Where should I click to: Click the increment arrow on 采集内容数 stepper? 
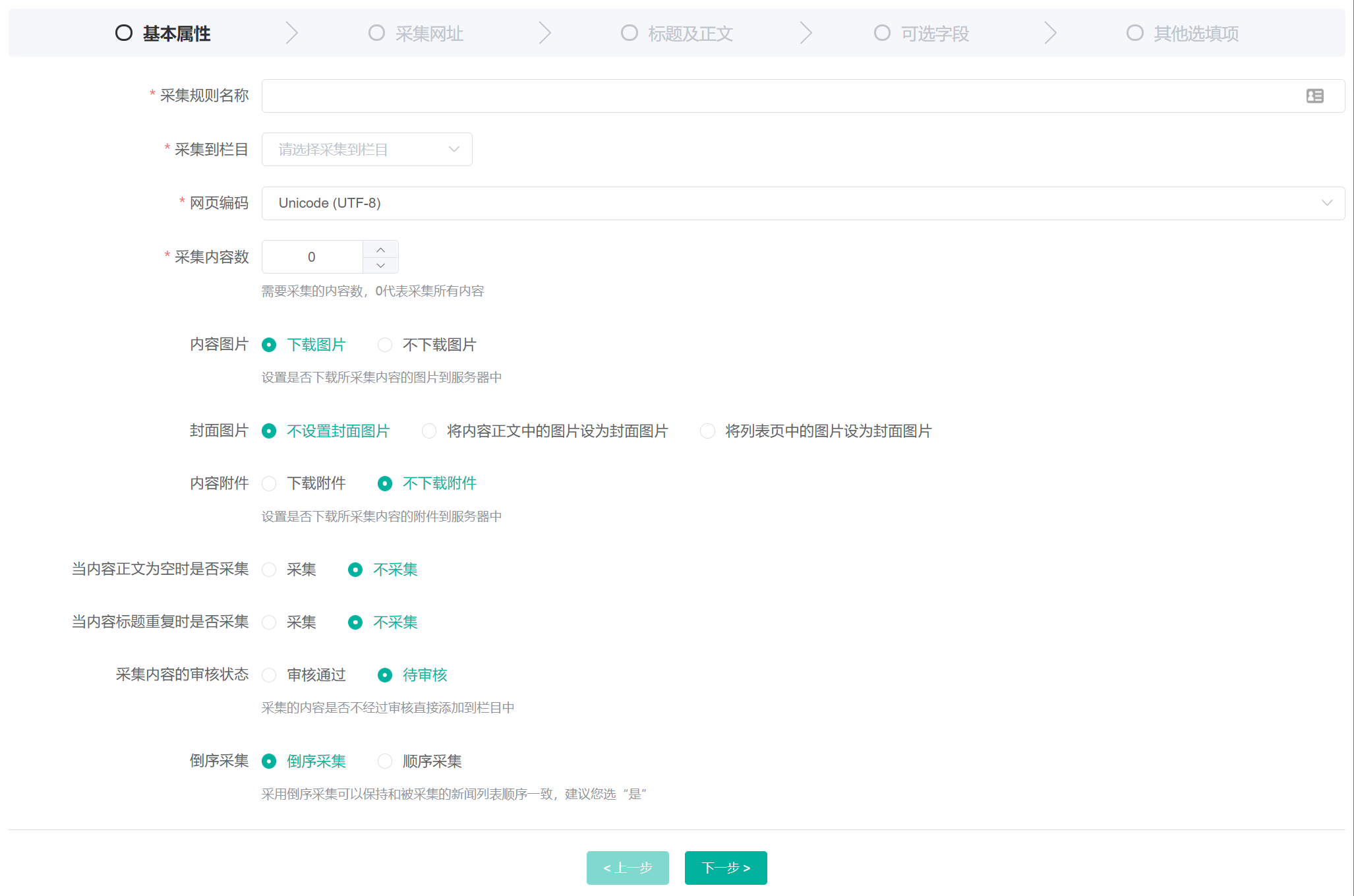[x=380, y=250]
